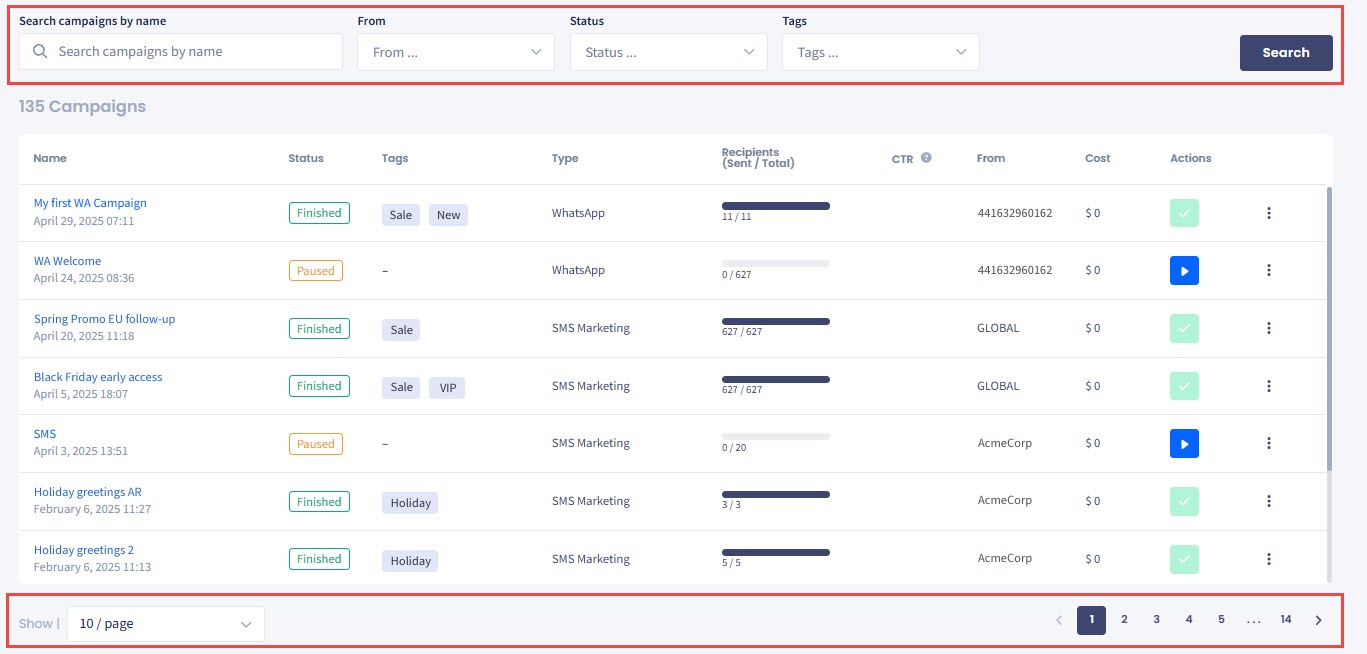Open the Status filter dropdown

pos(669,52)
